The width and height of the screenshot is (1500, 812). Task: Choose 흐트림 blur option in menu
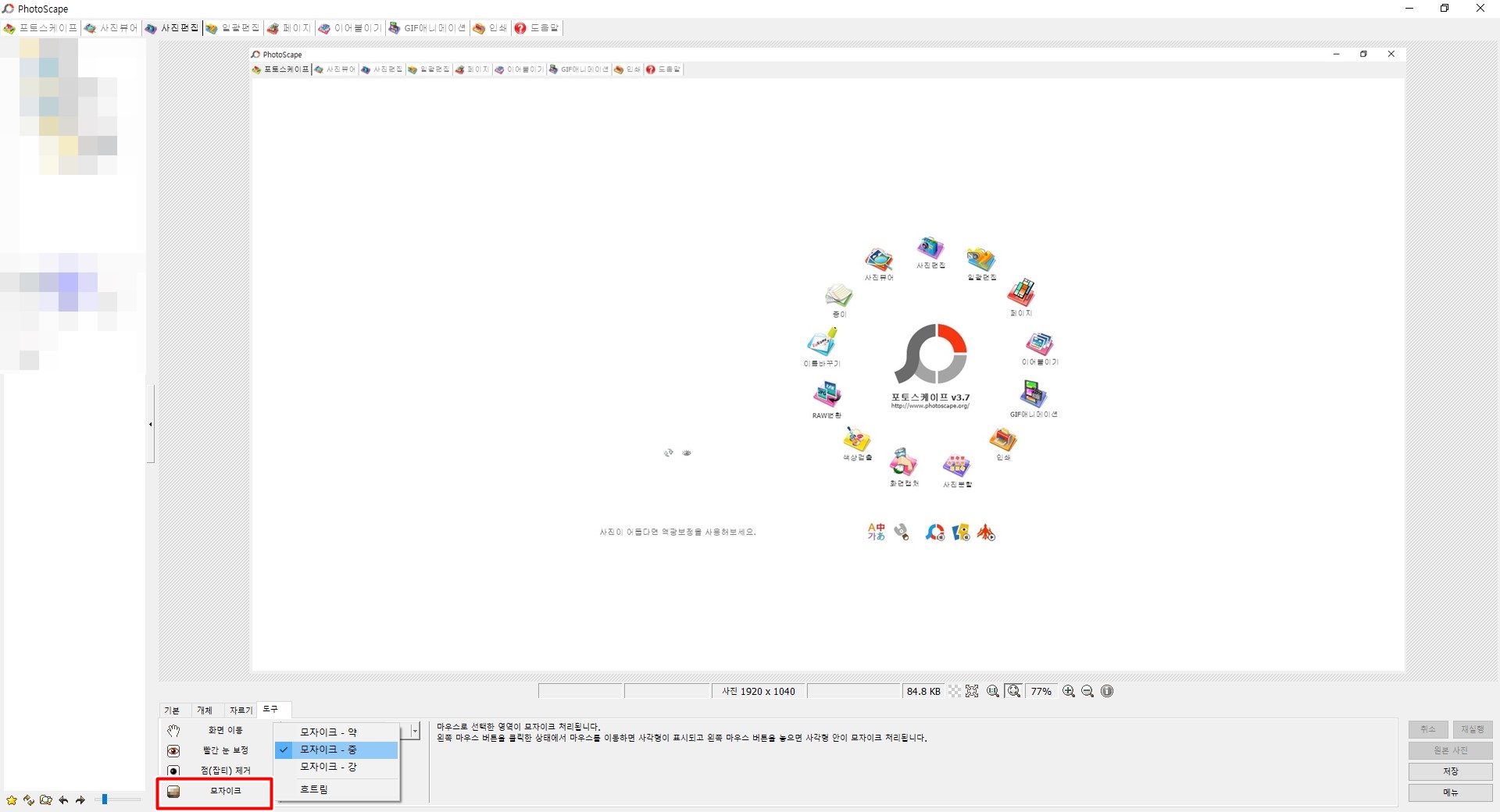pos(337,789)
